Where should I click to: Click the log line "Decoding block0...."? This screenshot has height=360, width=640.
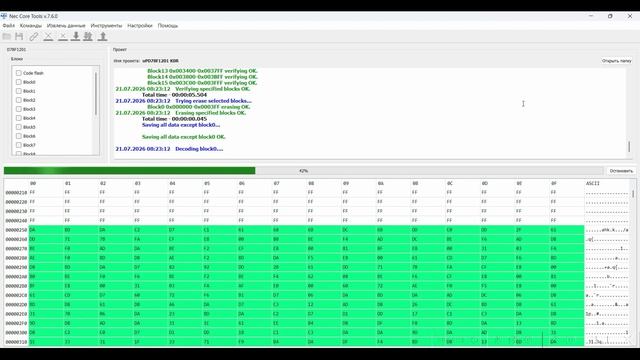point(199,149)
